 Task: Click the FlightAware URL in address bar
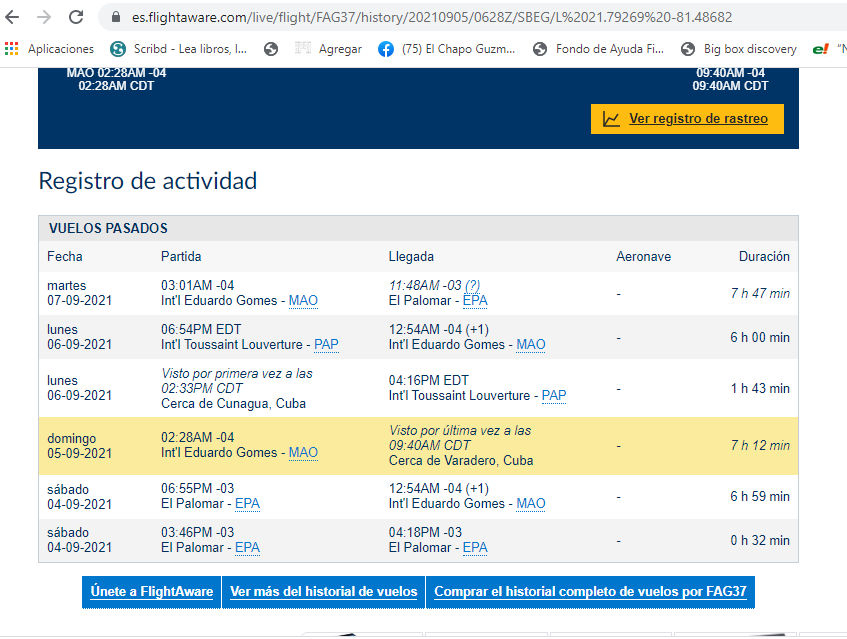tap(432, 17)
